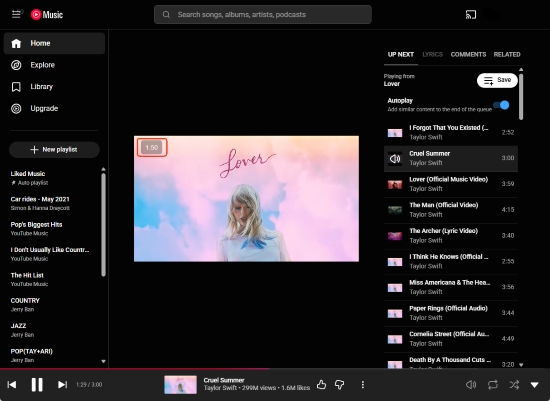Play Miss Americana & The Heartbreak Prince
550x401 pixels.
pos(451,287)
